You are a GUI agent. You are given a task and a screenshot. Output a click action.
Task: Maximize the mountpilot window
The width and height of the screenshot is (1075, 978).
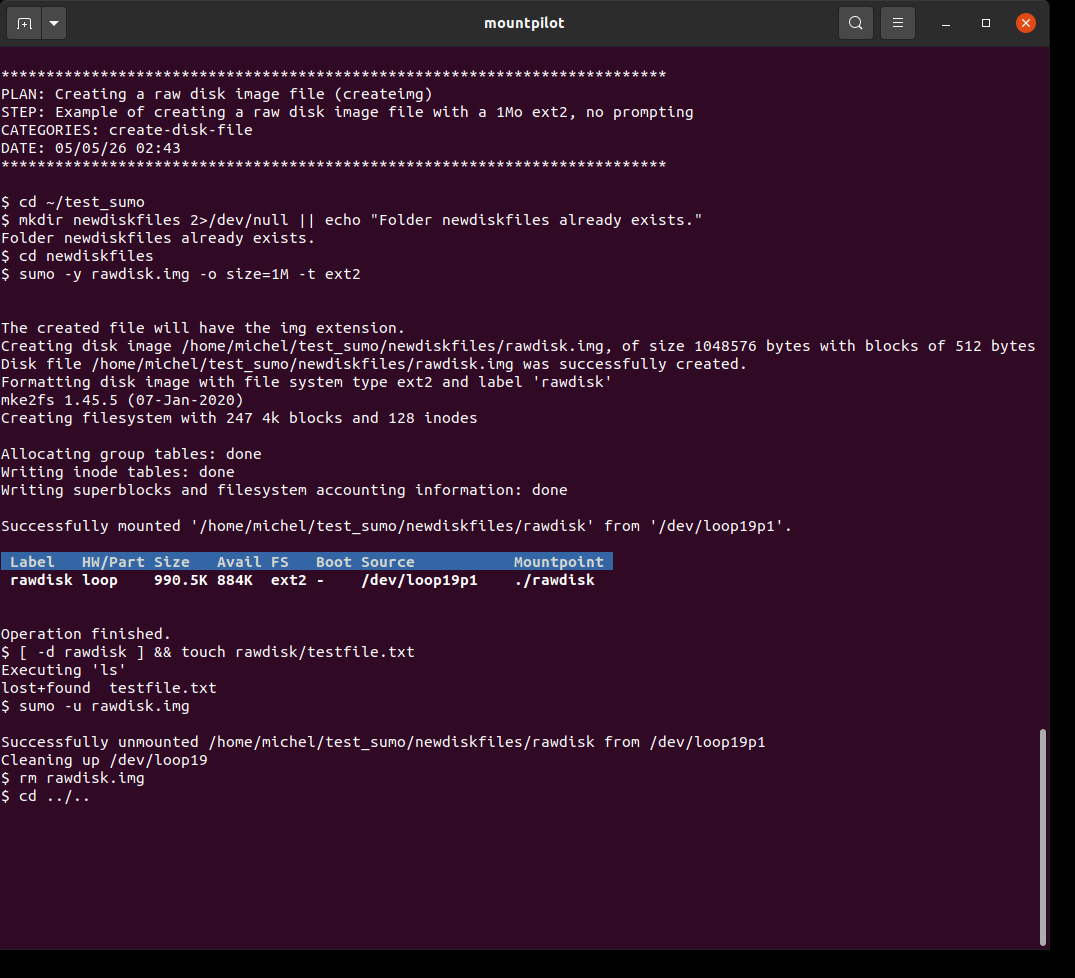986,23
